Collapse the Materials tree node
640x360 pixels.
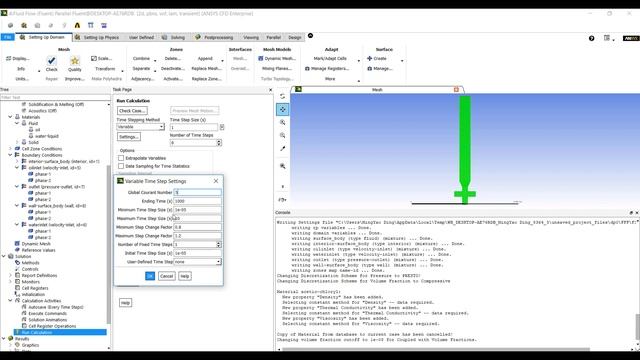[x=10, y=117]
